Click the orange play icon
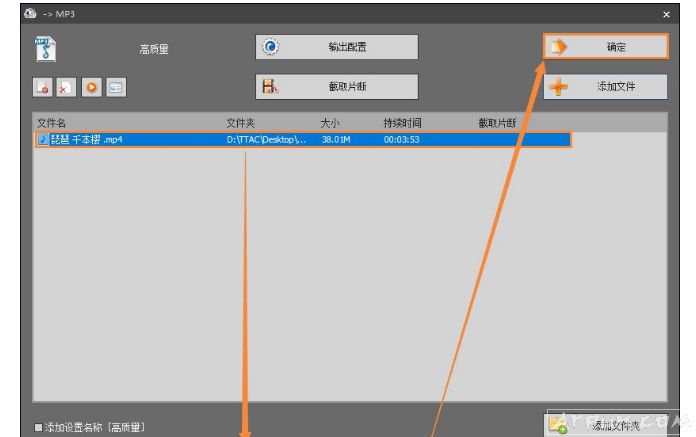This screenshot has width=696, height=437. coord(91,87)
